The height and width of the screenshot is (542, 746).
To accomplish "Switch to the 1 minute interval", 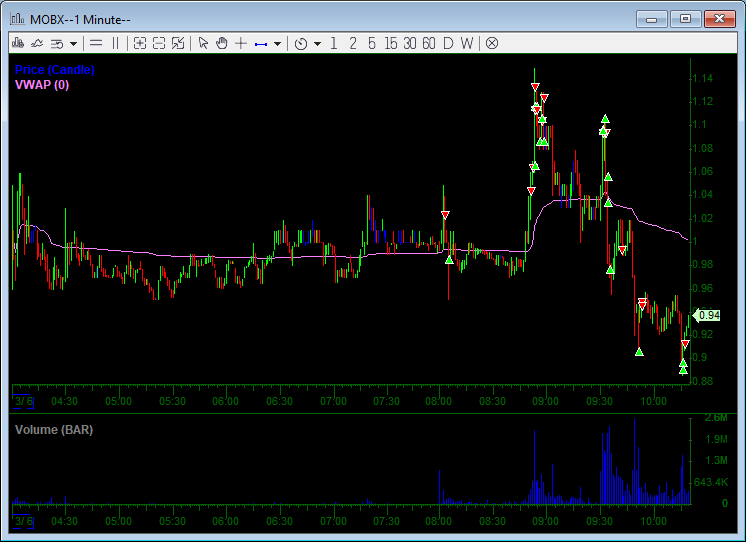I will [x=334, y=44].
